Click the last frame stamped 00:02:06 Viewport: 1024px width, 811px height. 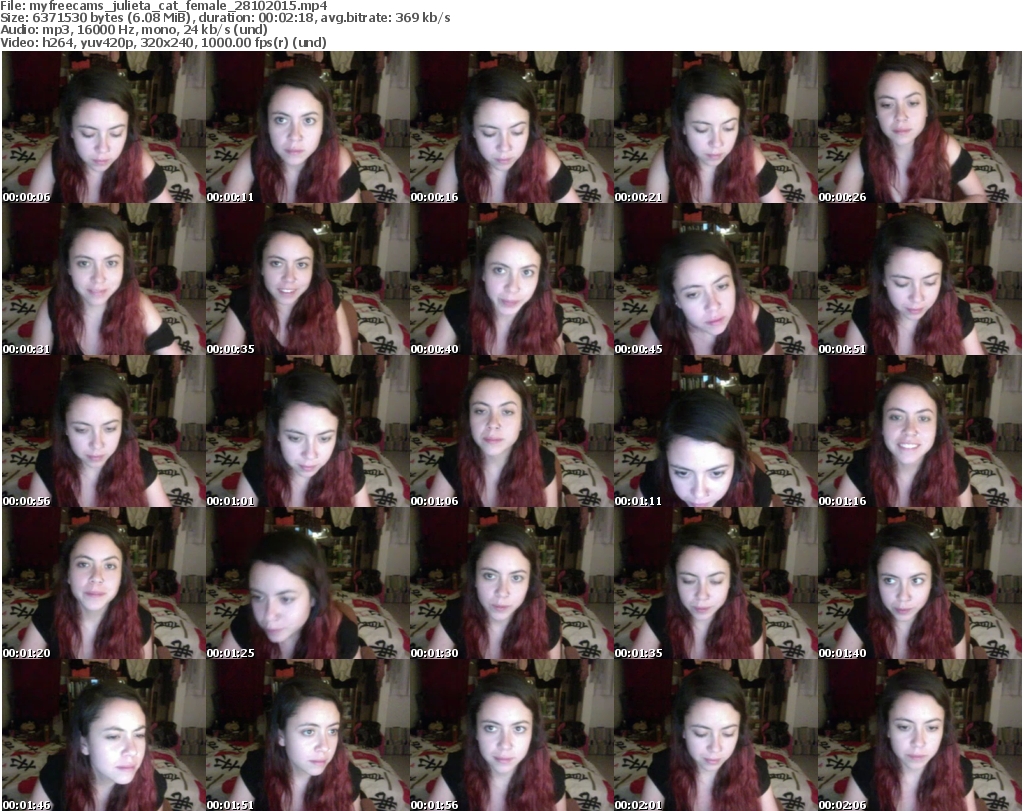tap(920, 735)
